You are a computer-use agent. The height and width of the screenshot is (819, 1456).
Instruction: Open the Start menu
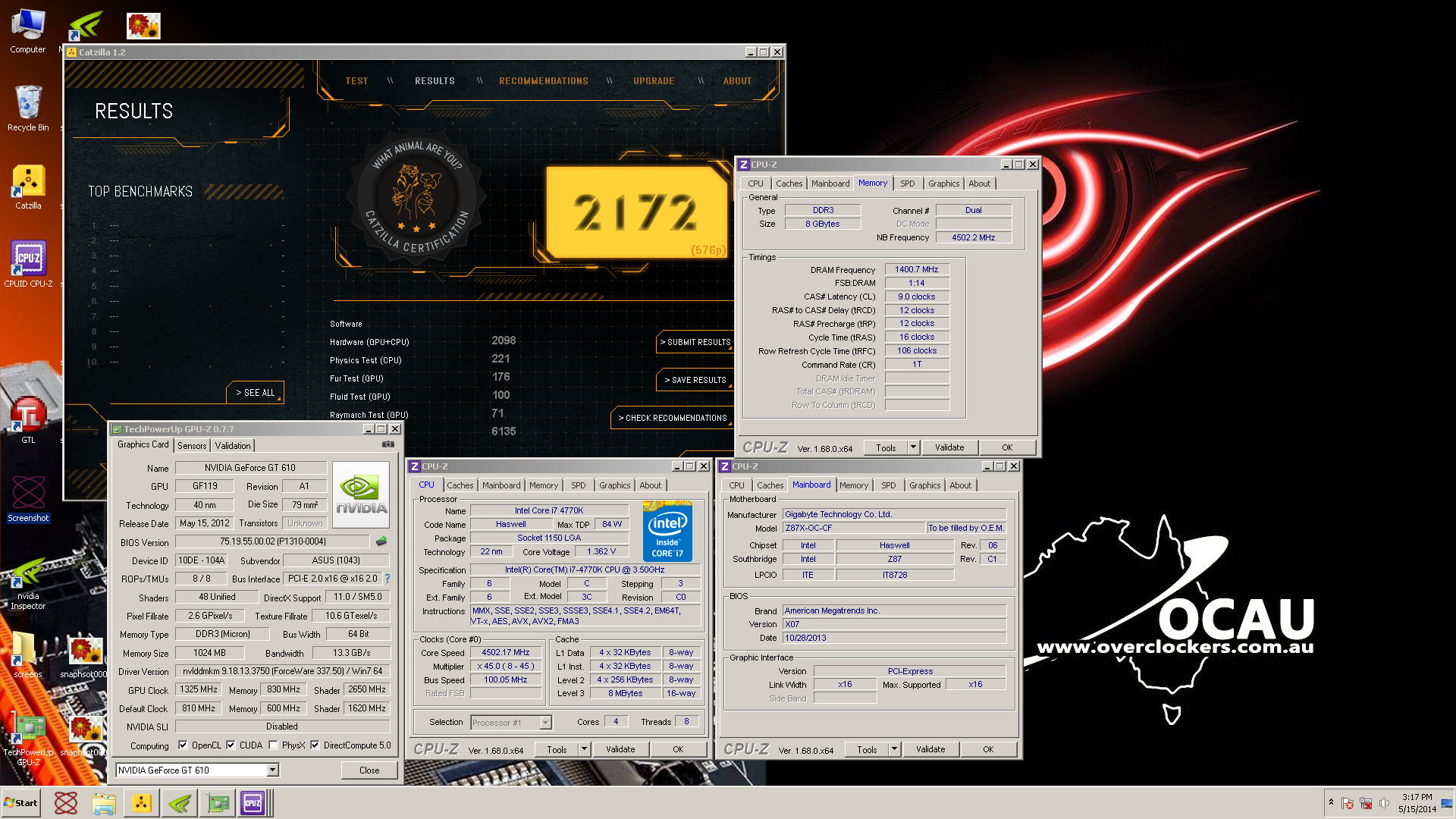click(x=20, y=803)
